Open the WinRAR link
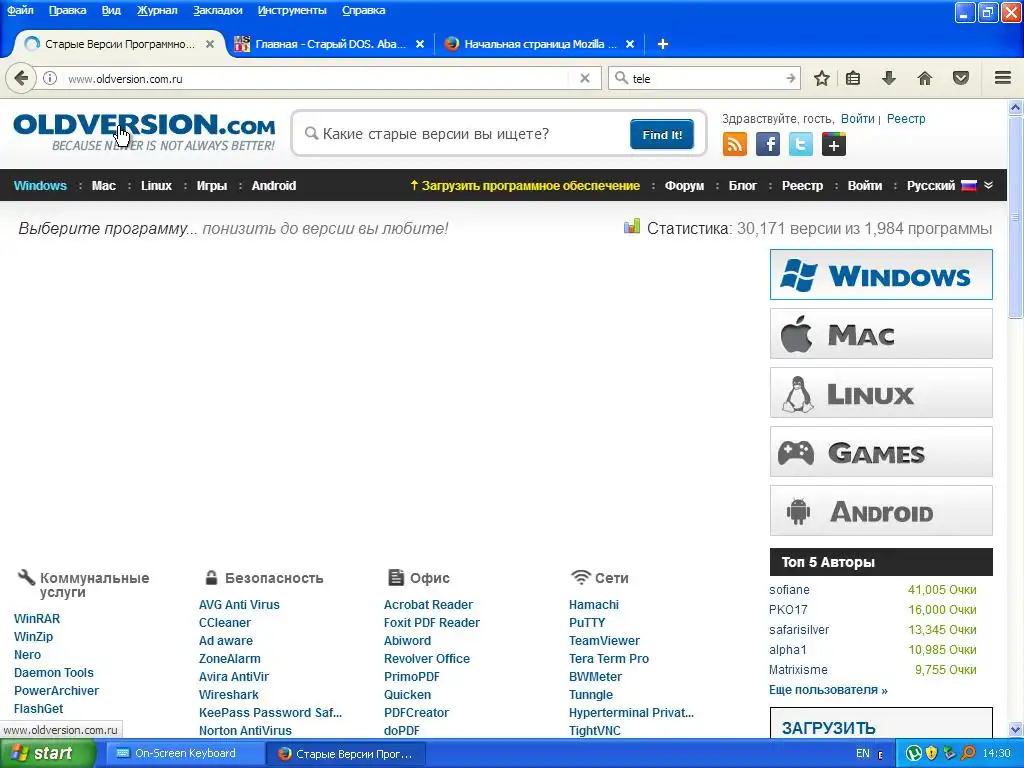1024x768 pixels. [x=37, y=618]
